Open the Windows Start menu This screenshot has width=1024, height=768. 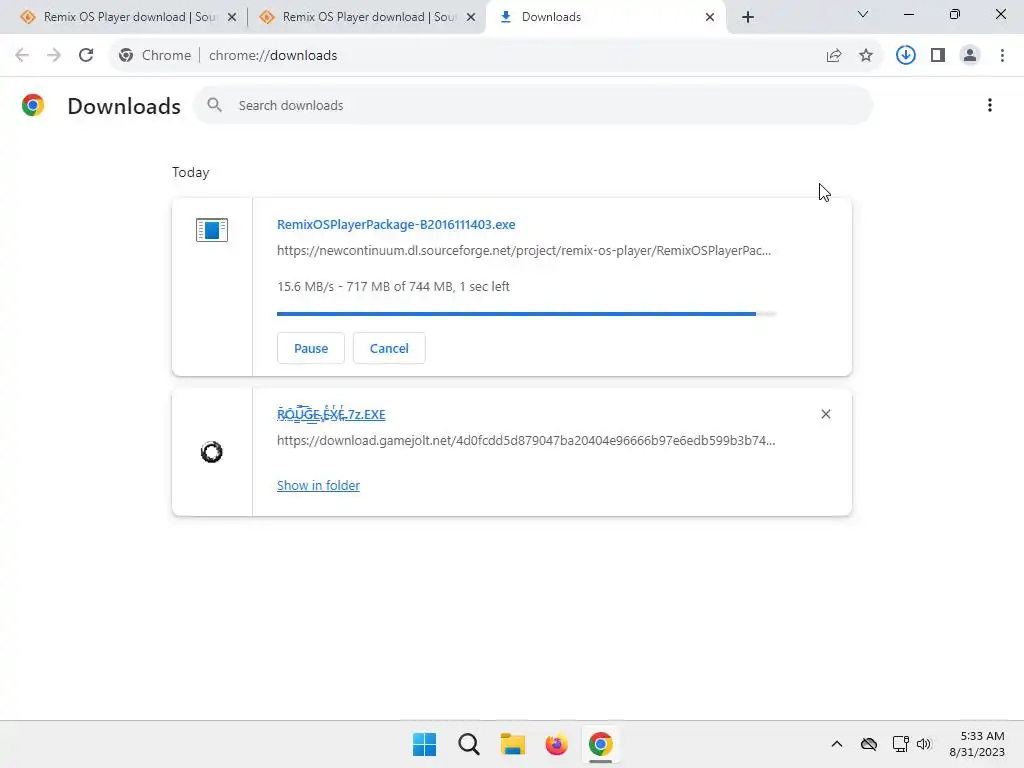pos(424,744)
